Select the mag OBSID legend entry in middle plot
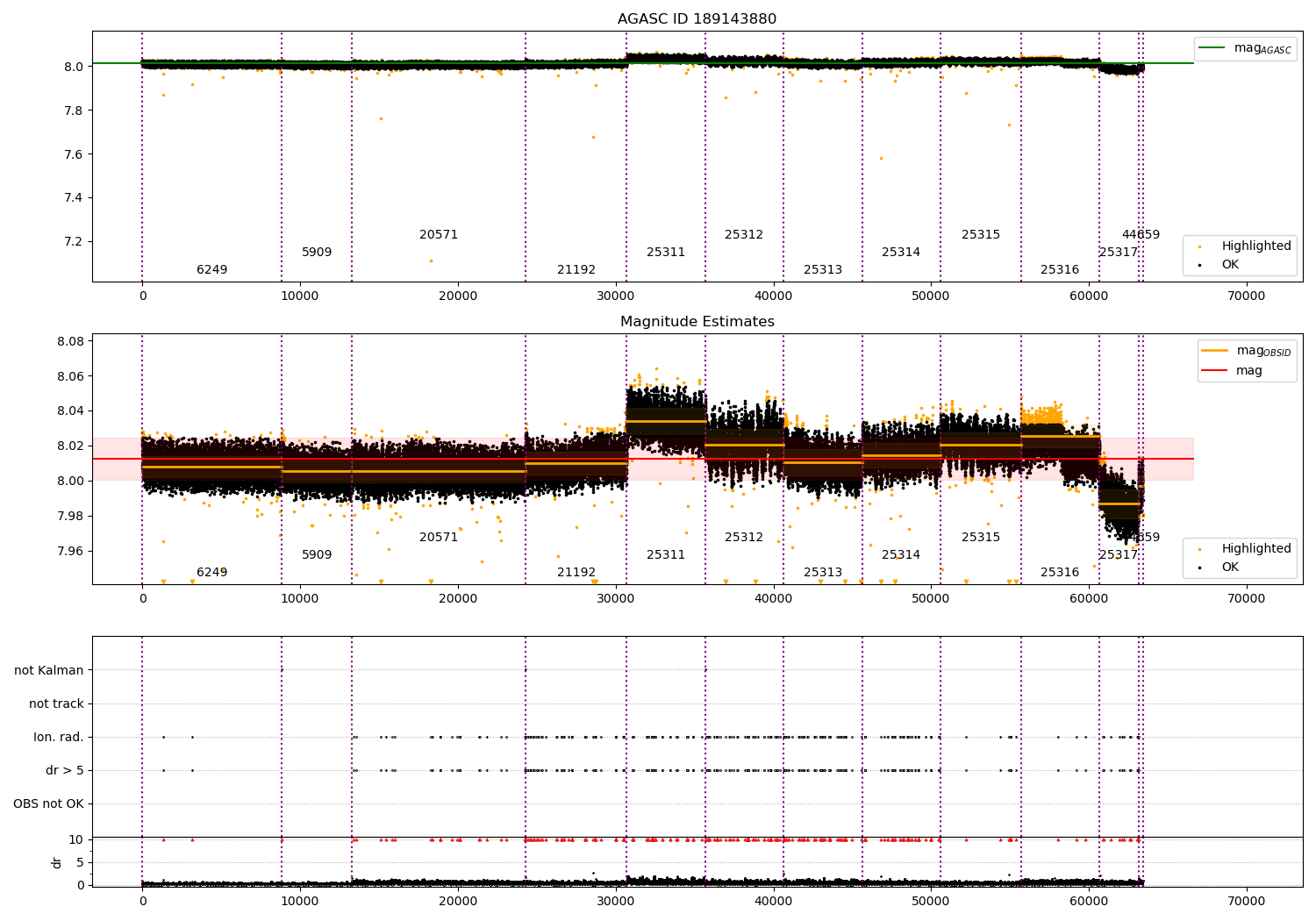The image size is (1316, 921). 1263,351
